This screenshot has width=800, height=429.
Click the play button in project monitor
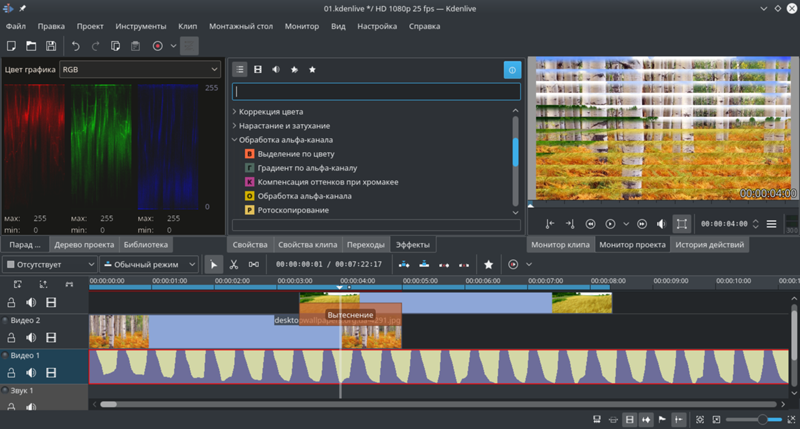click(x=611, y=224)
